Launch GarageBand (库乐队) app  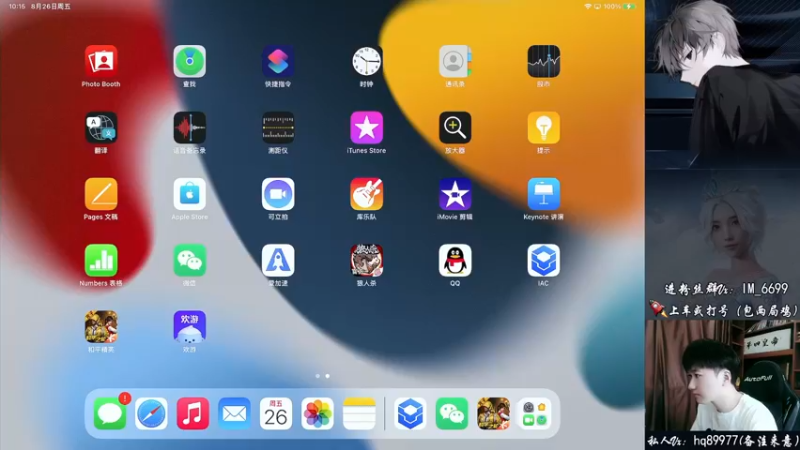[x=366, y=194]
